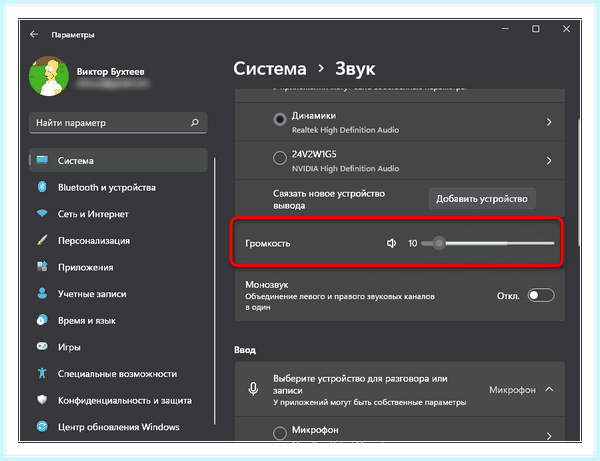Select the 24V2W1G5 output radio button
Viewport: 600px width, 461px height.
click(x=280, y=158)
